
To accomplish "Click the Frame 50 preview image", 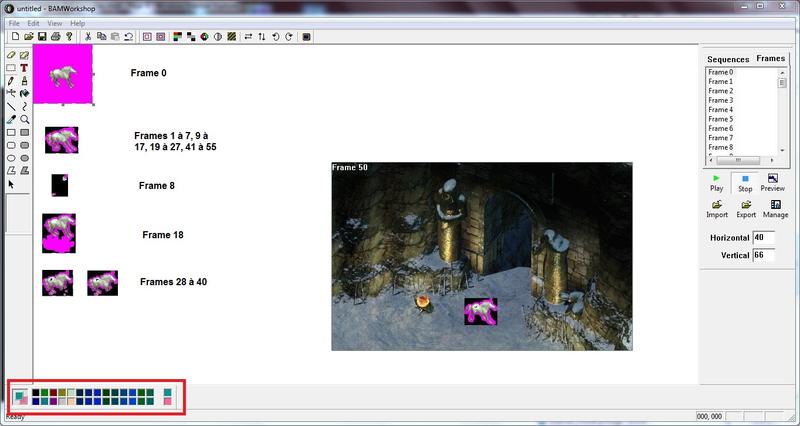I will coord(482,257).
